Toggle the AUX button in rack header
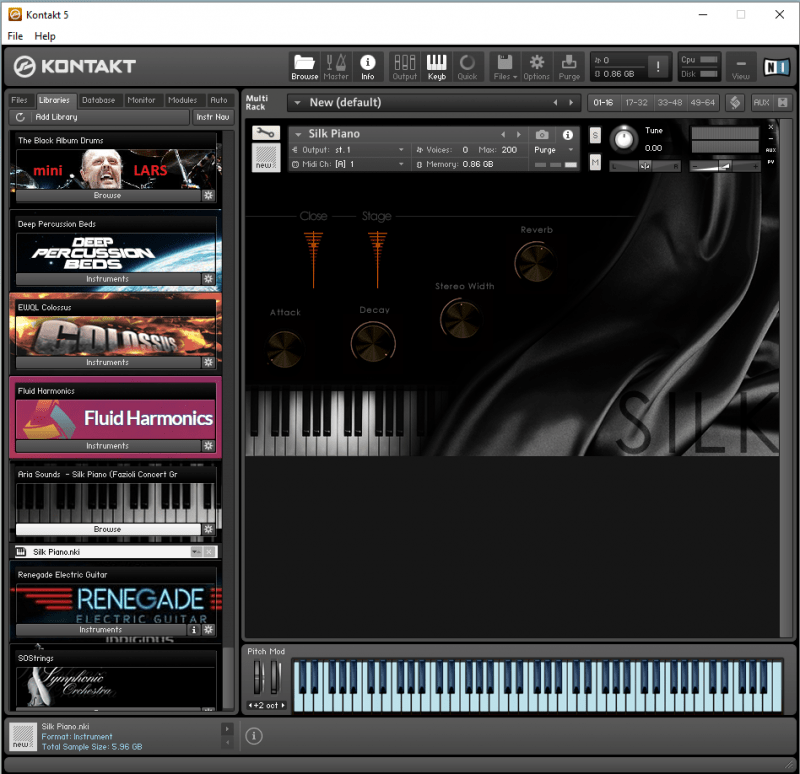The width and height of the screenshot is (800, 774). click(761, 102)
